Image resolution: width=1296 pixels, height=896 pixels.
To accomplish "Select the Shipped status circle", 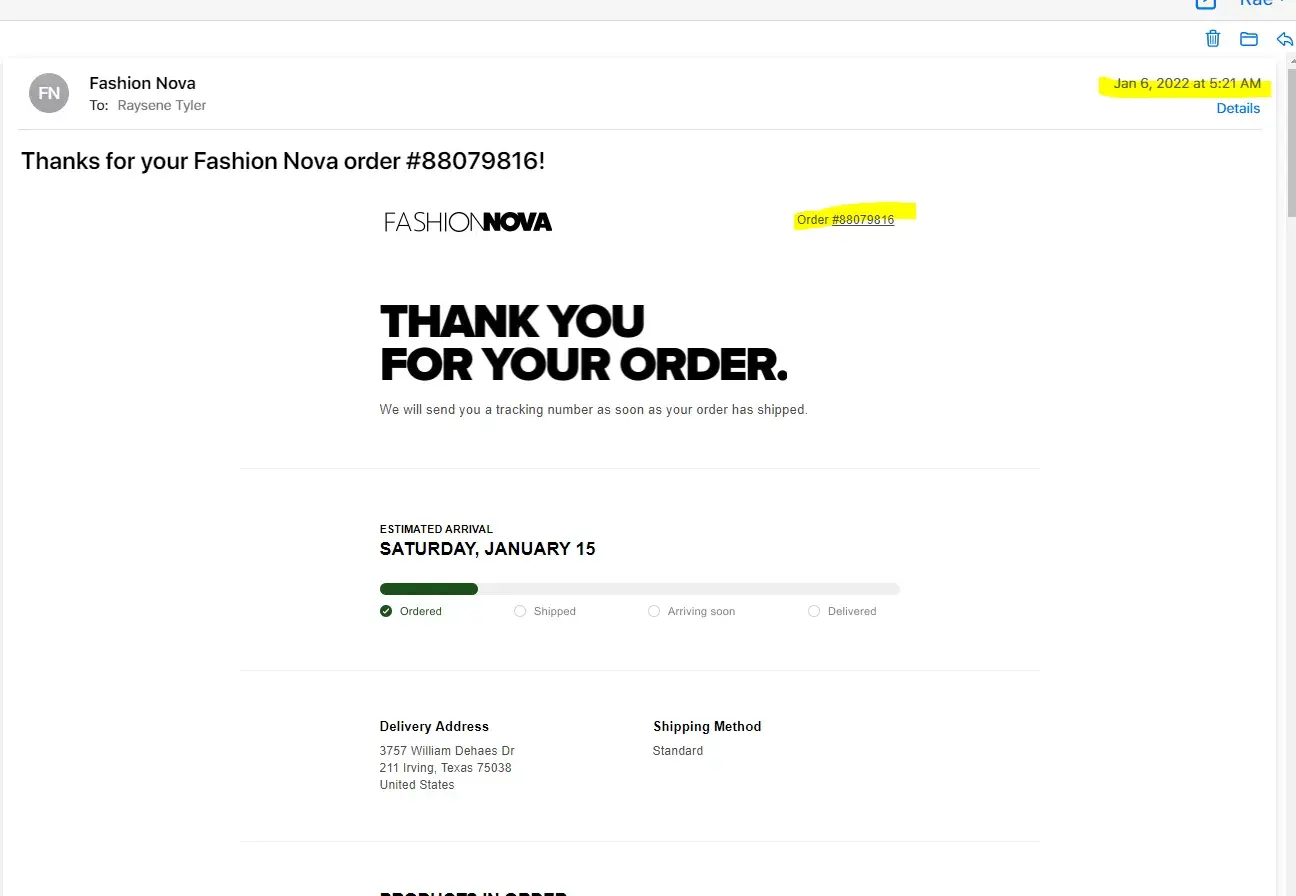I will tap(520, 611).
